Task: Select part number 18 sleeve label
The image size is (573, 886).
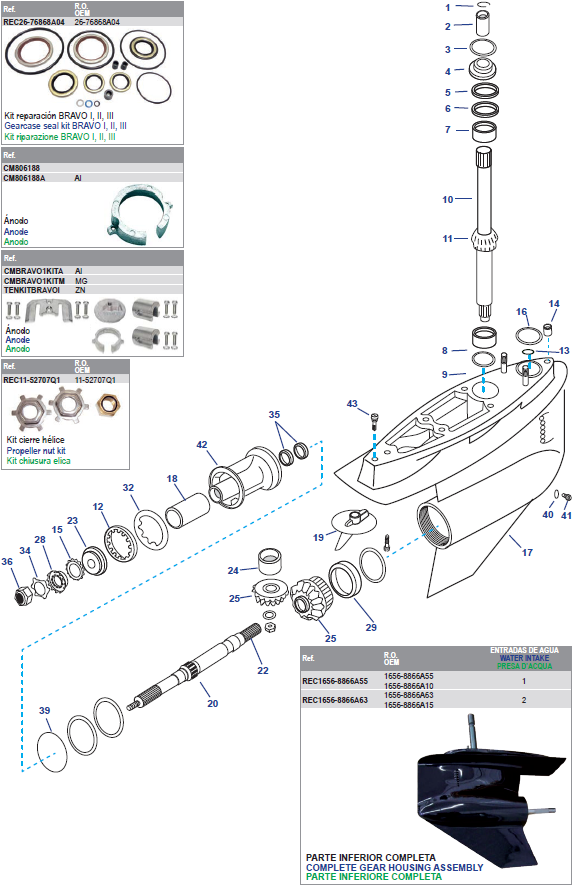Action: tap(172, 479)
